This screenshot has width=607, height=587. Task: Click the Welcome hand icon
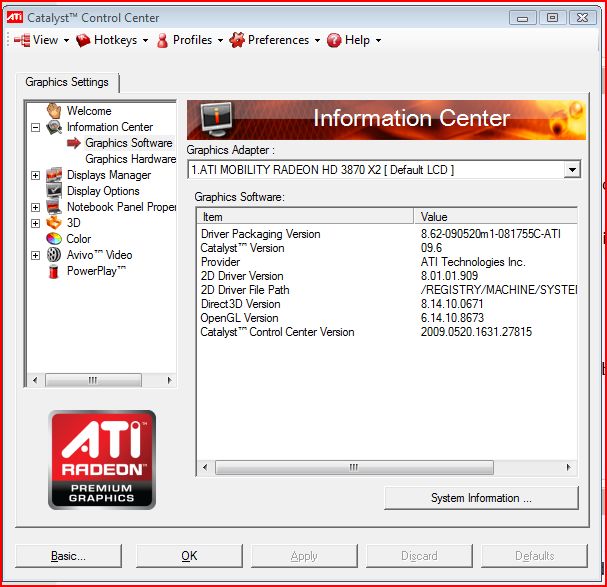pos(54,111)
